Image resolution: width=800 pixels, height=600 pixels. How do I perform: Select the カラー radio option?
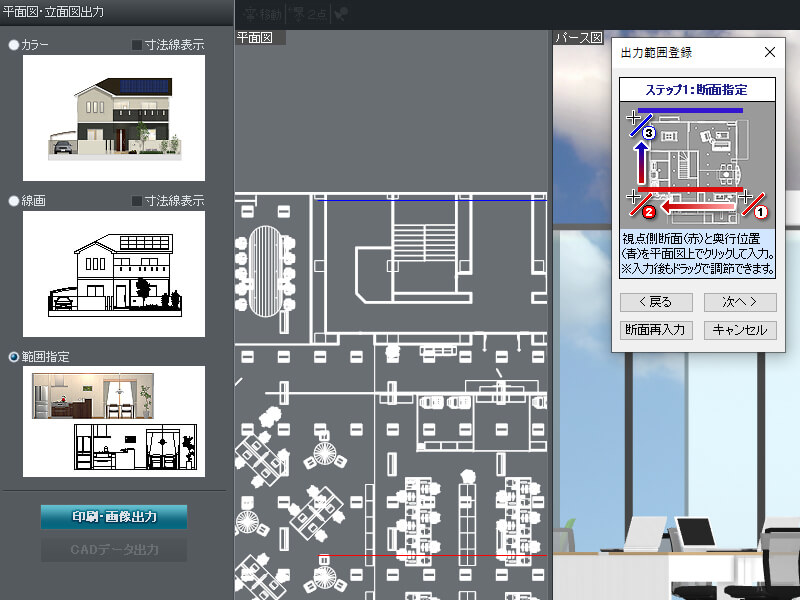[x=14, y=45]
